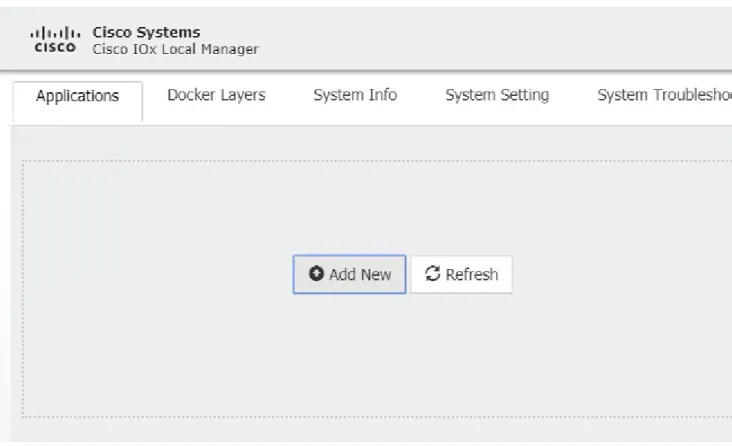
Task: Click the 'Docker Layers' tab text
Action: tap(216, 95)
